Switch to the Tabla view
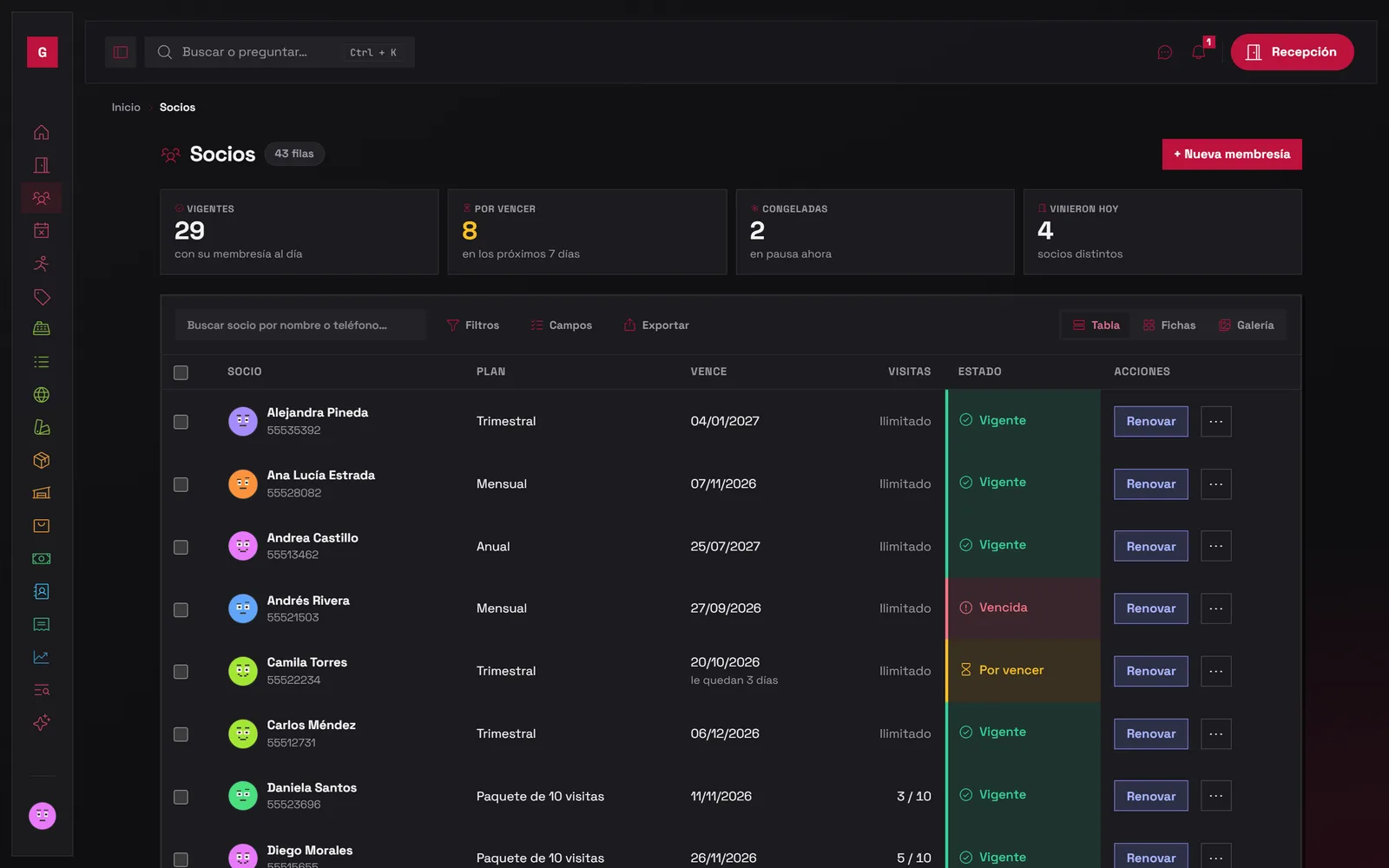Image resolution: width=1389 pixels, height=868 pixels. click(1096, 325)
